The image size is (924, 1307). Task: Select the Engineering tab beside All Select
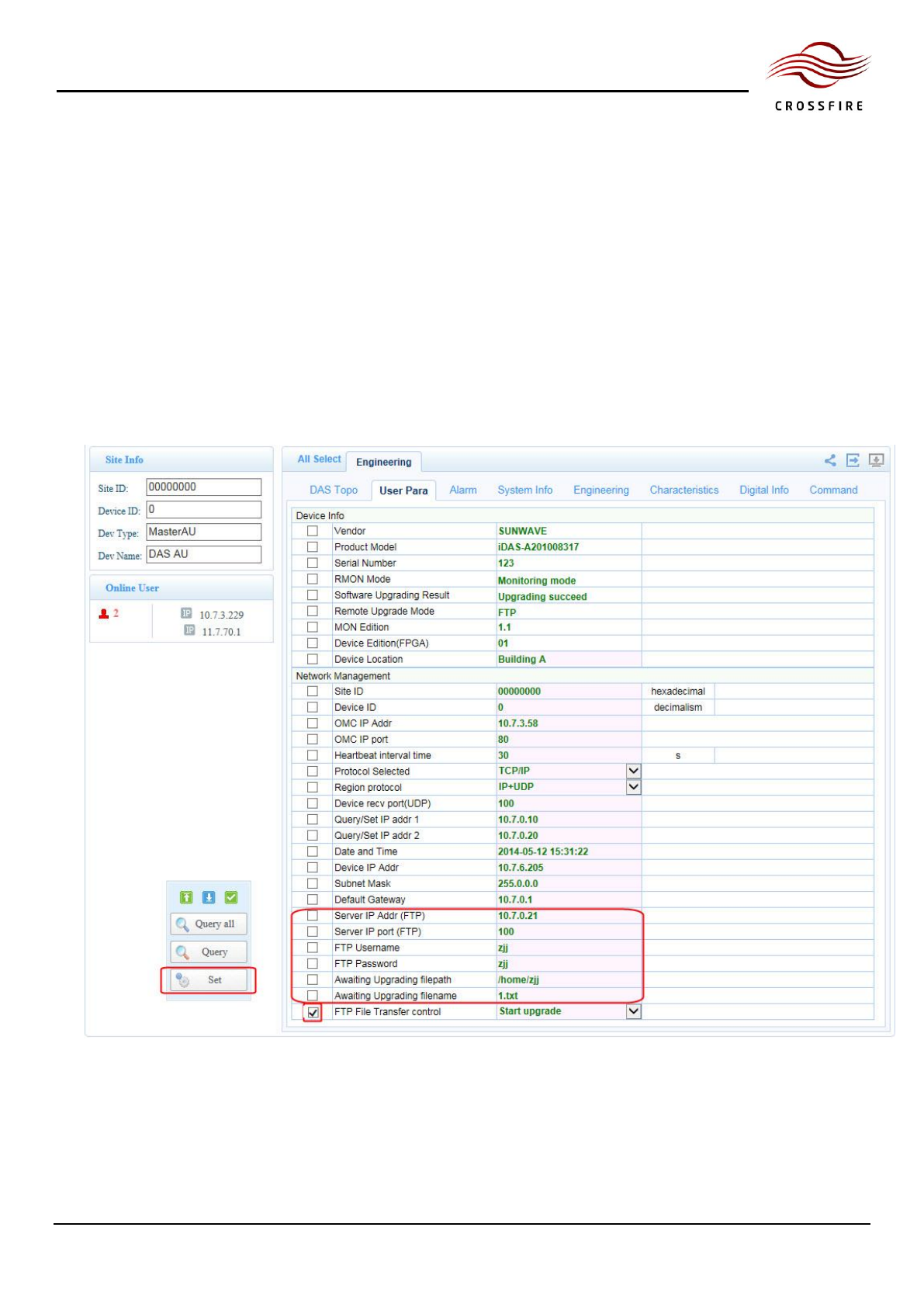[x=384, y=462]
